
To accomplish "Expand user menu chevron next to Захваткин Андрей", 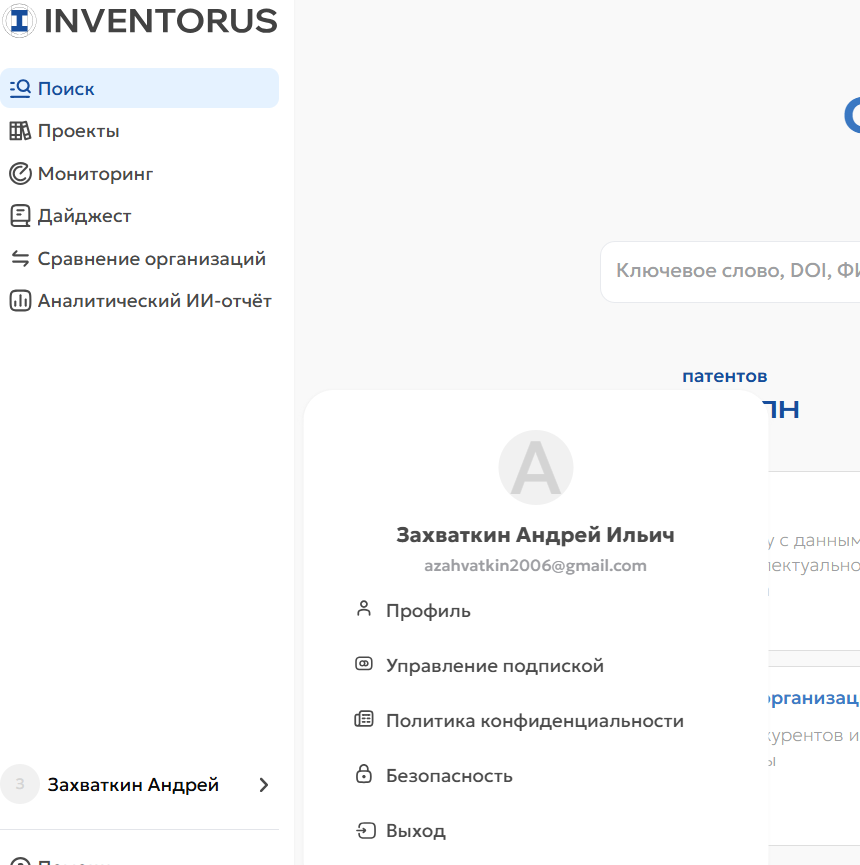I will pyautogui.click(x=264, y=785).
